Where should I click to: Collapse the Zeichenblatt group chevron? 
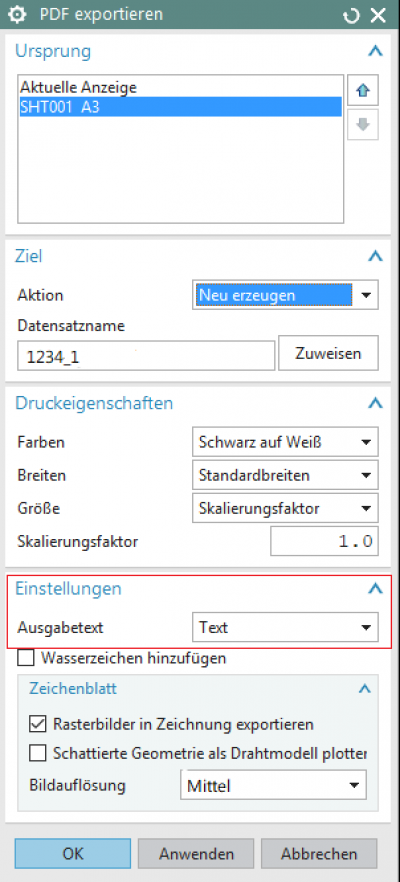coord(365,688)
